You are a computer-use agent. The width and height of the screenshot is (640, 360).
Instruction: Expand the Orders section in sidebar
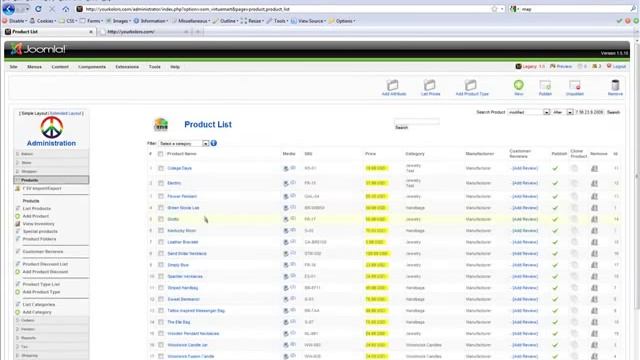click(x=51, y=320)
